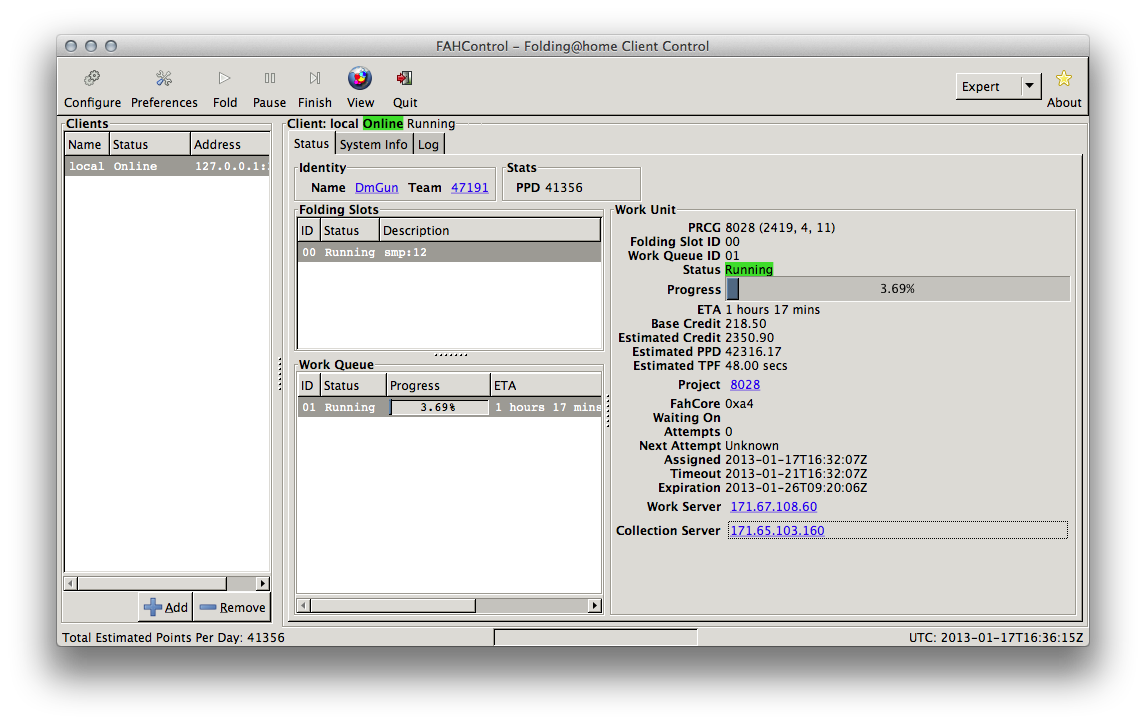
Task: Click the Finish toolbar icon
Action: point(314,79)
